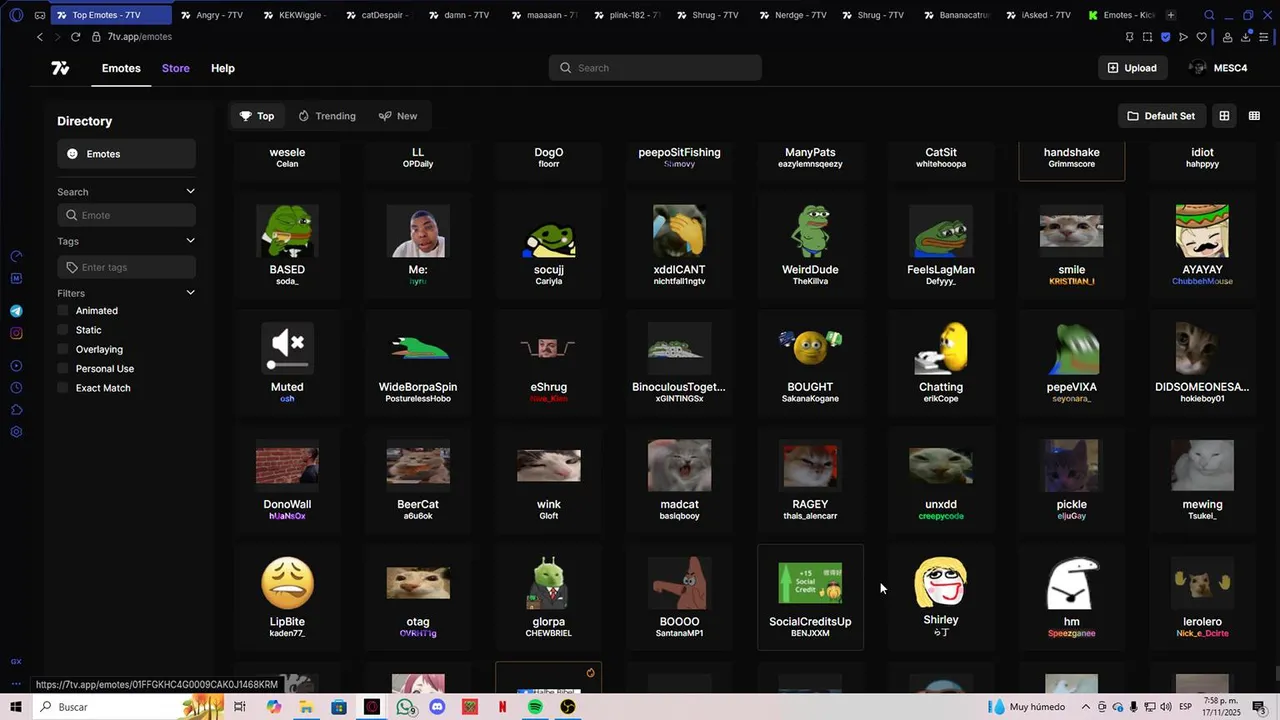Open the WideBorpaSpin emote
The height and width of the screenshot is (720, 1280).
point(418,362)
